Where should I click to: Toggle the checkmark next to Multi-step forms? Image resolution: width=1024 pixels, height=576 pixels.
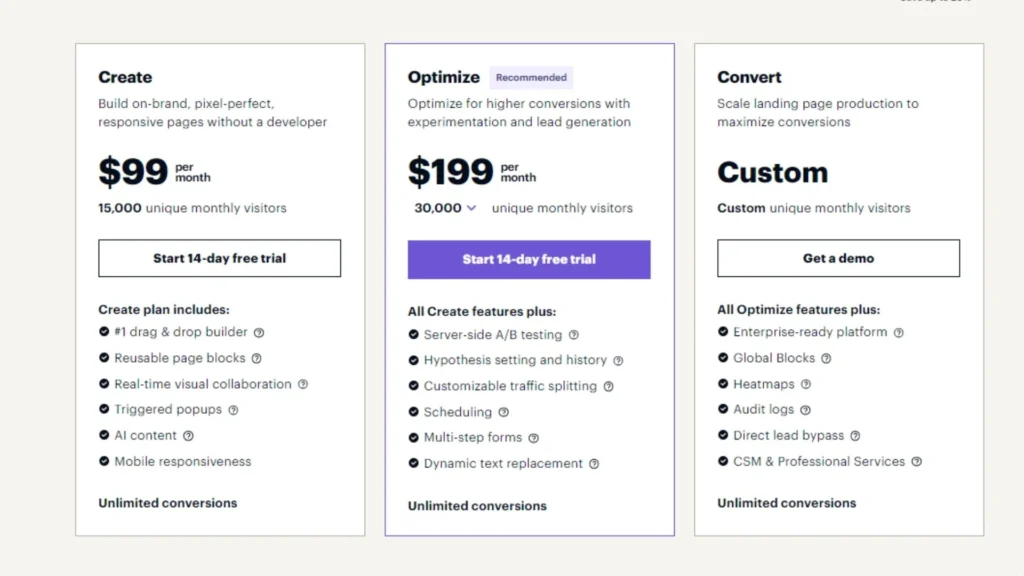(413, 438)
